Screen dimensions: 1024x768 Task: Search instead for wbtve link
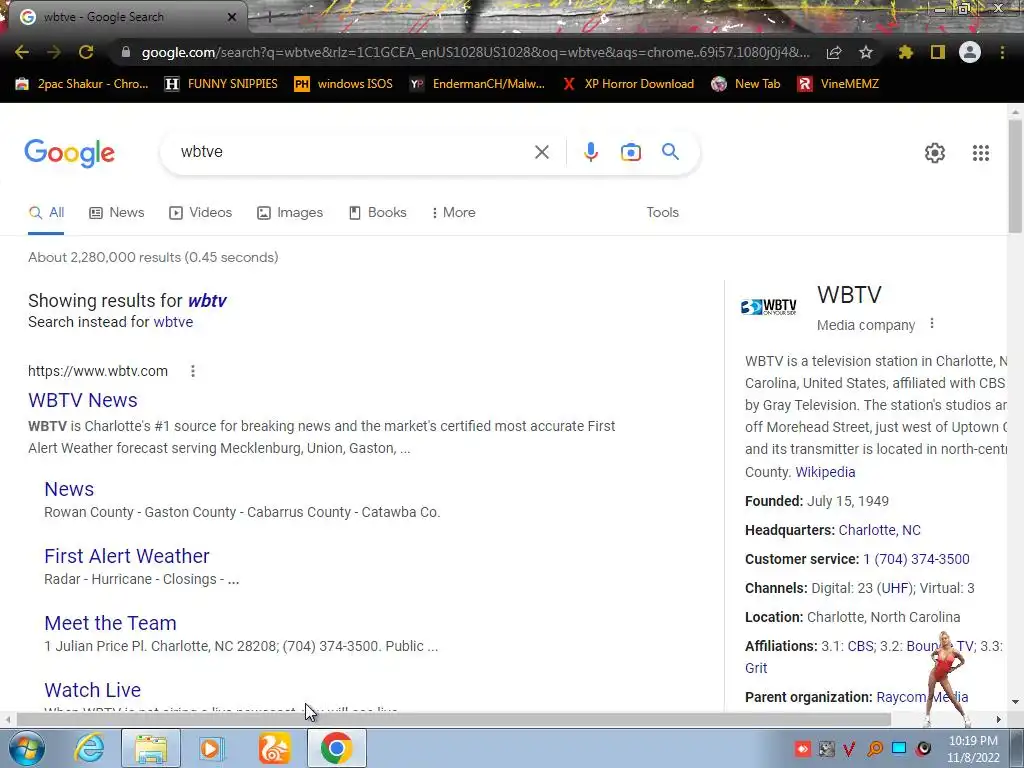pyautogui.click(x=173, y=322)
